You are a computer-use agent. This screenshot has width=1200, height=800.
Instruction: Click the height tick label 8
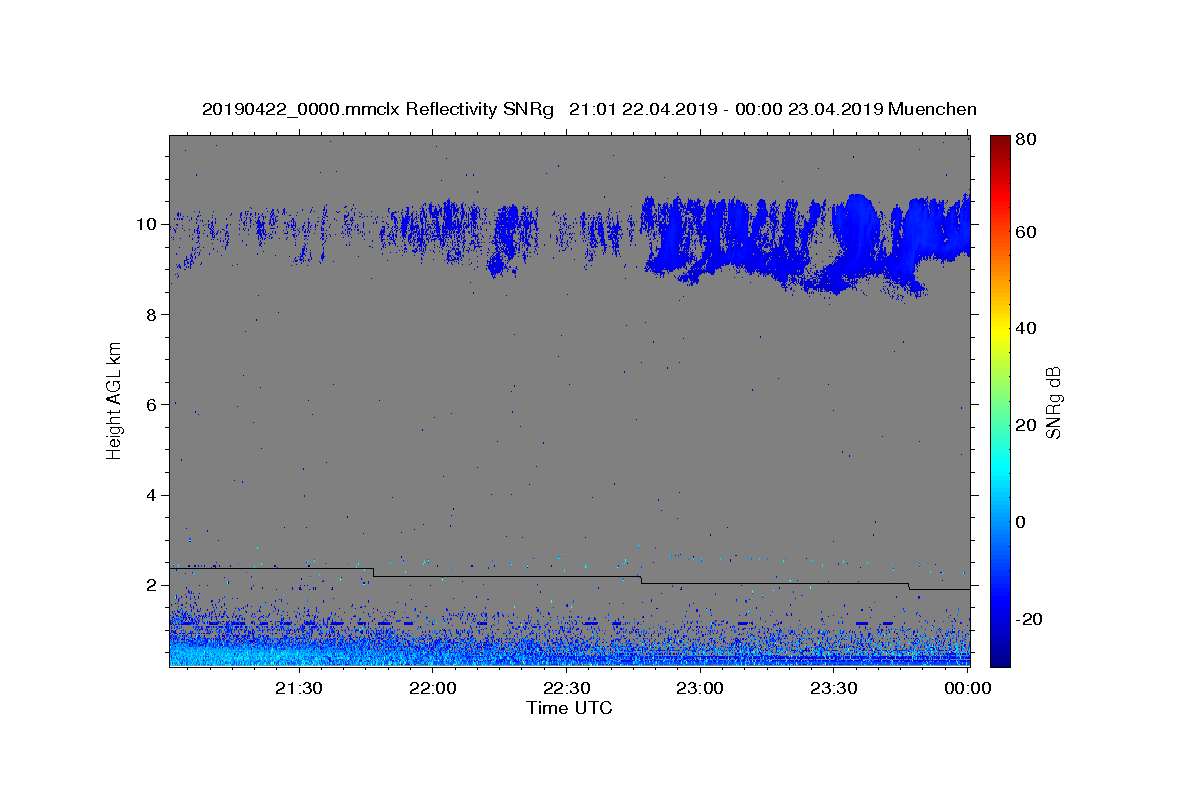151,314
